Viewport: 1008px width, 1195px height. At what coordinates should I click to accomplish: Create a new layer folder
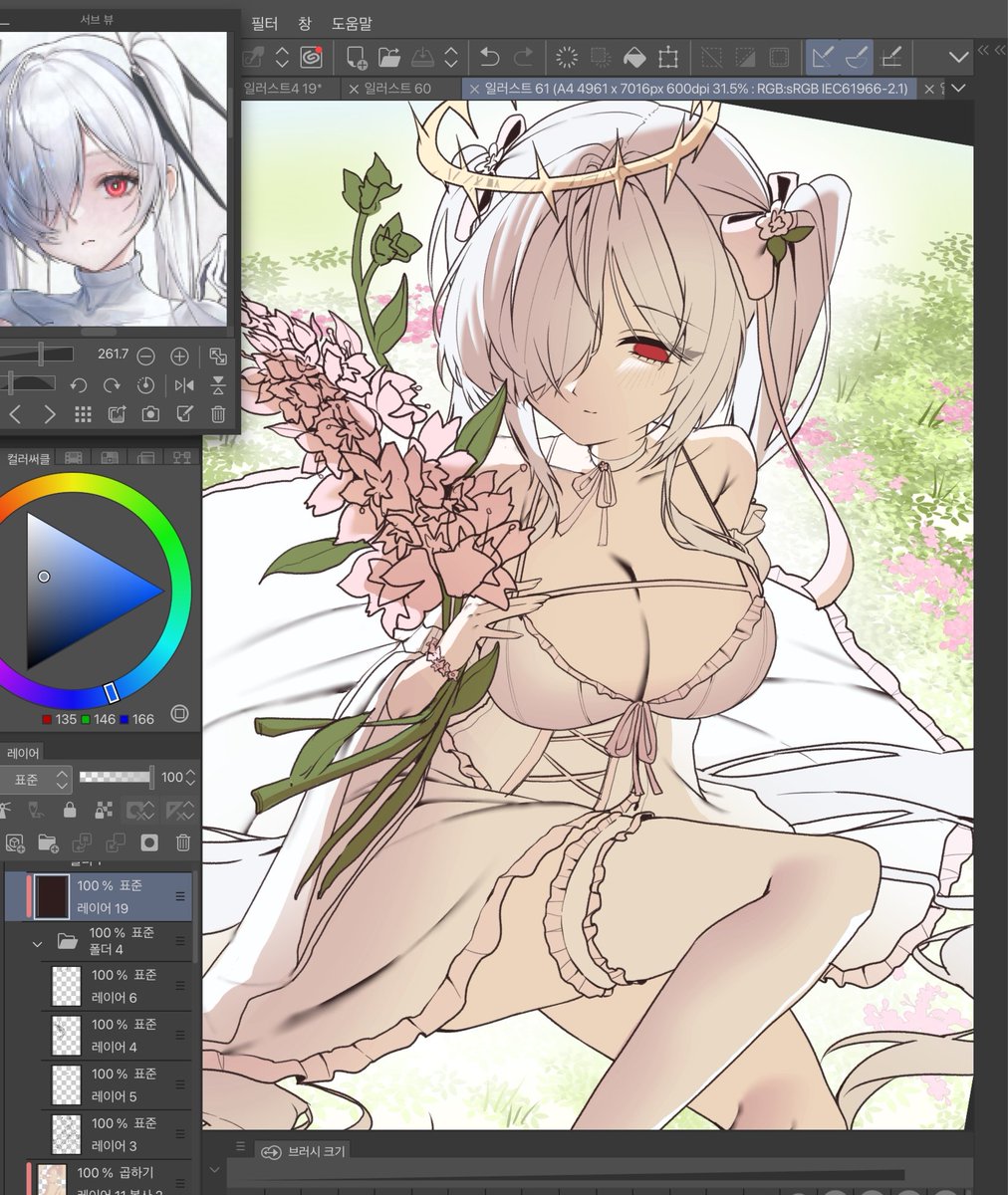click(48, 843)
